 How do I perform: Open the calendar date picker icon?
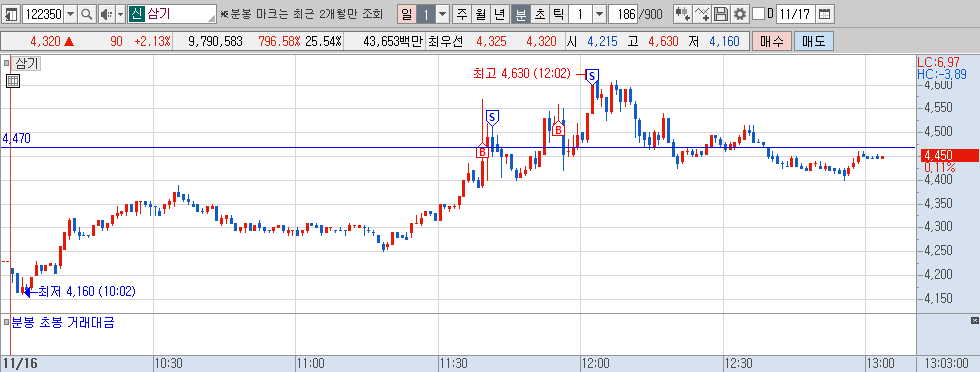[x=824, y=13]
